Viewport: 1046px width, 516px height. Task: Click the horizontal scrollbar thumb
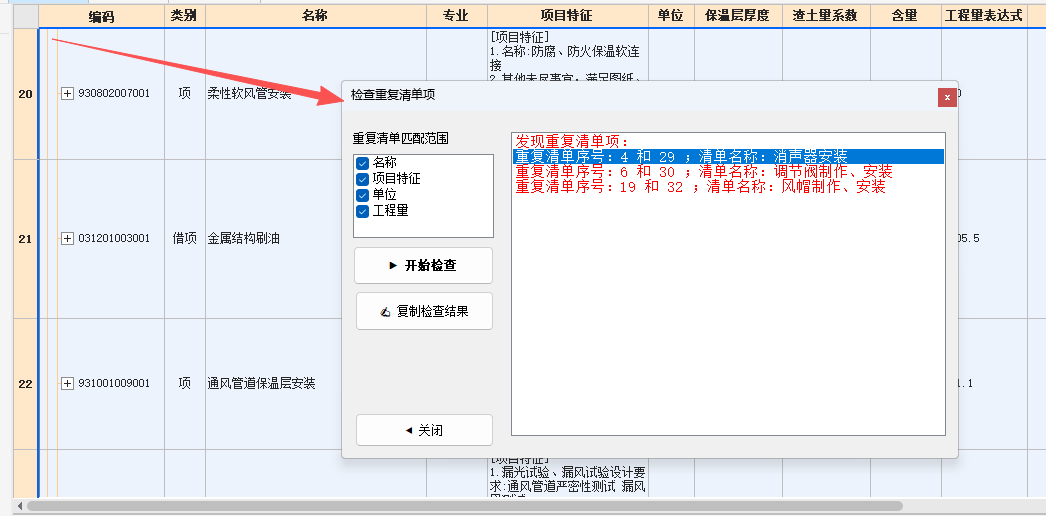pyautogui.click(x=464, y=506)
